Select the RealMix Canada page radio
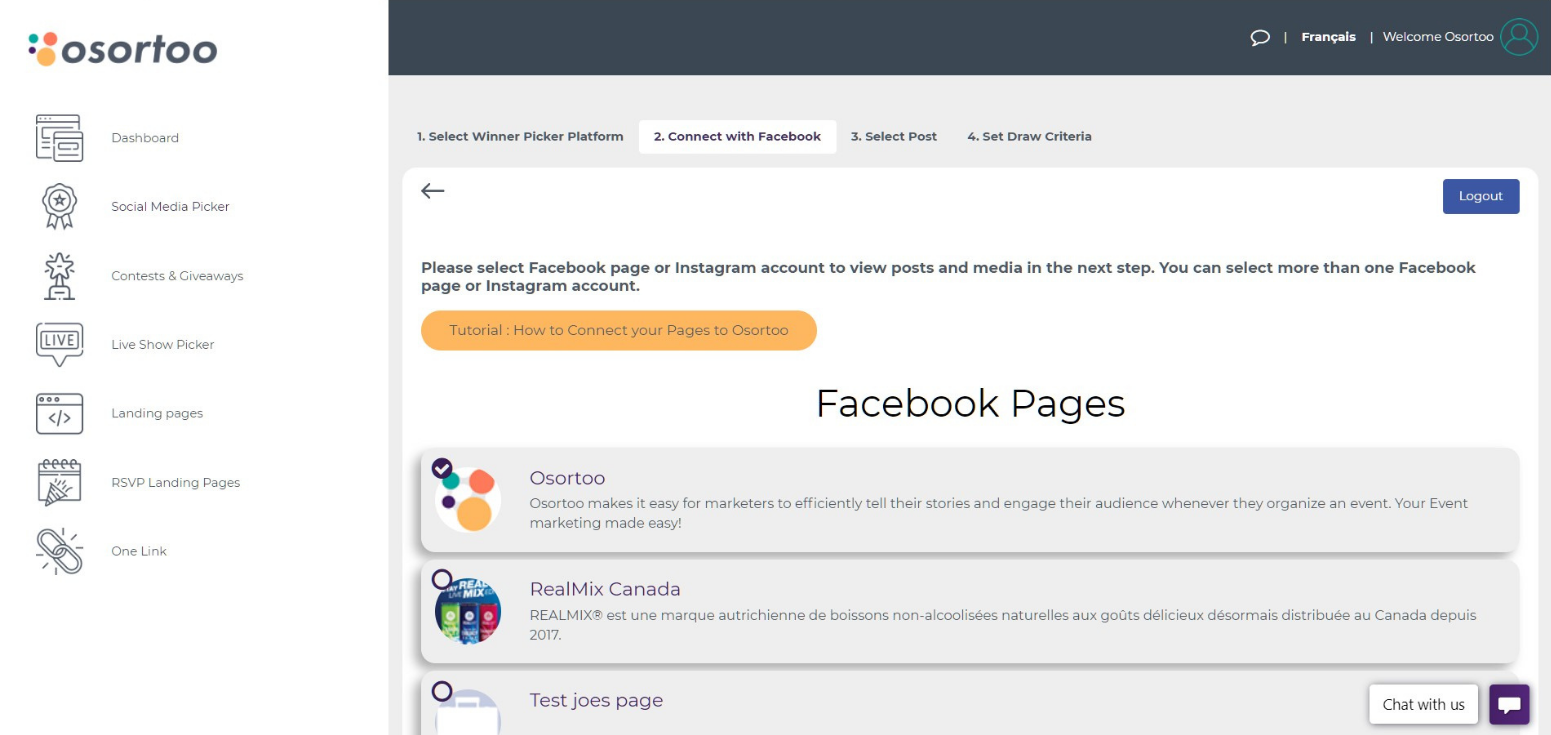Viewport: 1551px width, 735px height. (442, 579)
